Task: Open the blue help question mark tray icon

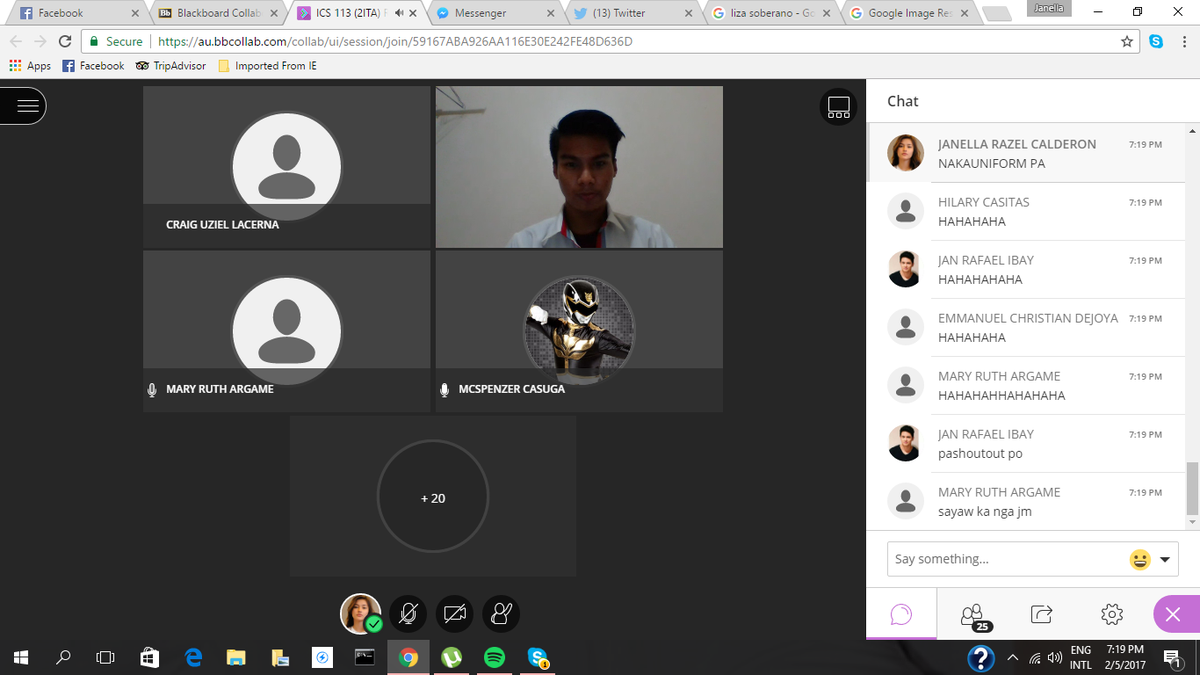Action: (x=981, y=658)
